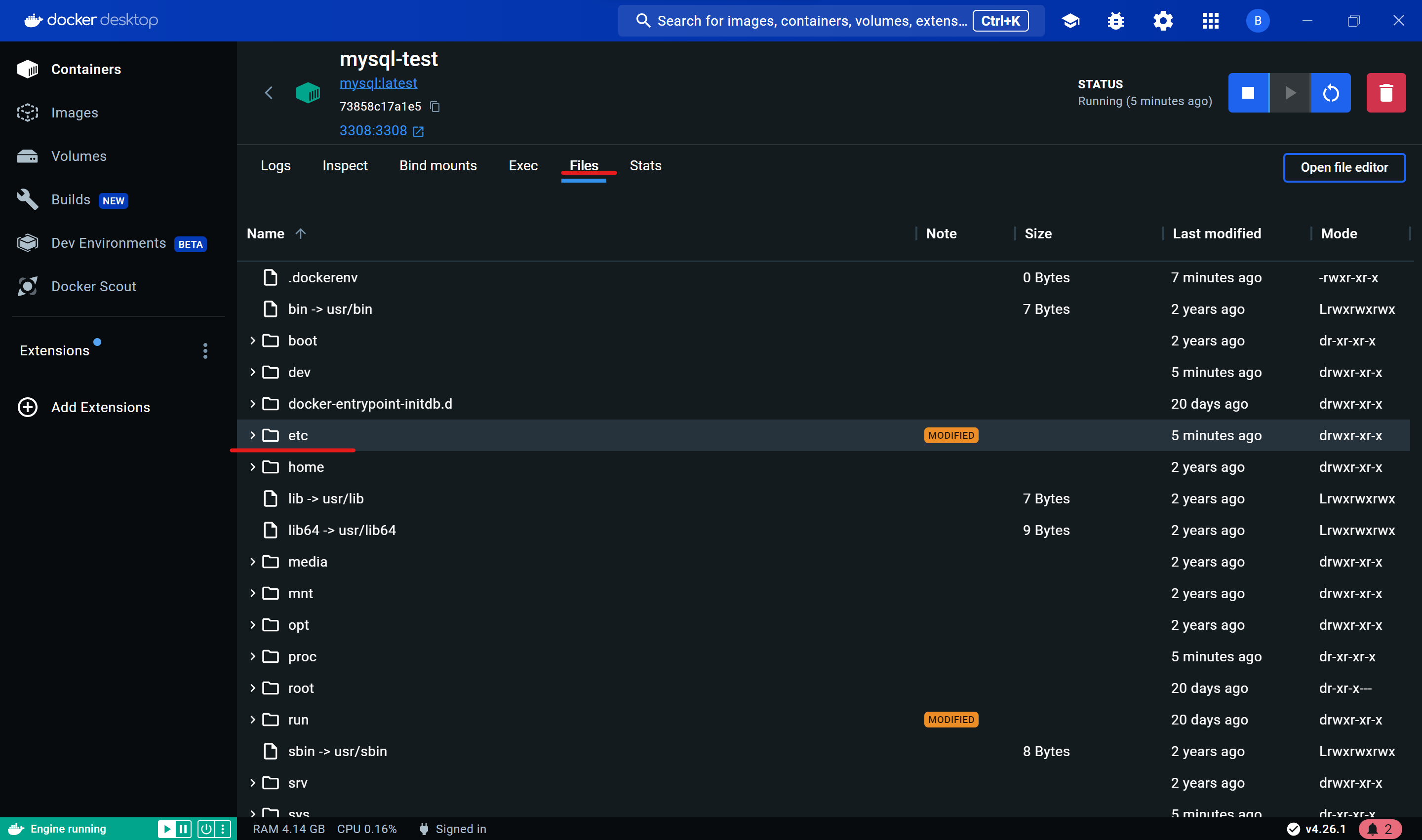Viewport: 1422px width, 840px height.
Task: Restart the container with the circular arrow button
Action: point(1330,93)
